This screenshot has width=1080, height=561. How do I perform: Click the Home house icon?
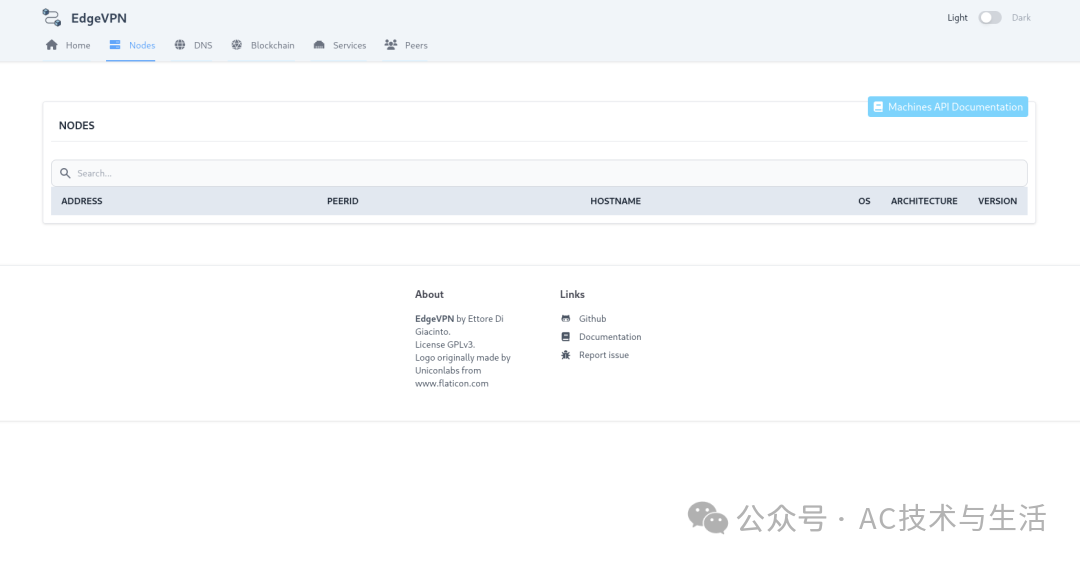click(52, 45)
